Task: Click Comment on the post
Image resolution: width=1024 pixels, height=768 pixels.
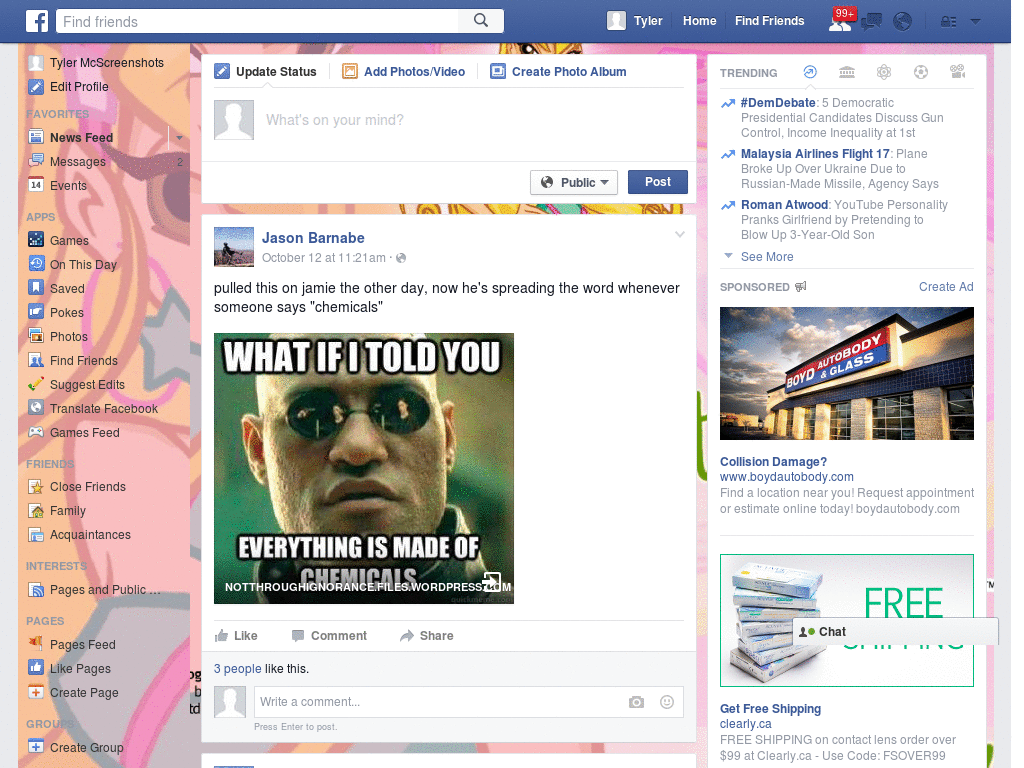Action: click(x=329, y=635)
